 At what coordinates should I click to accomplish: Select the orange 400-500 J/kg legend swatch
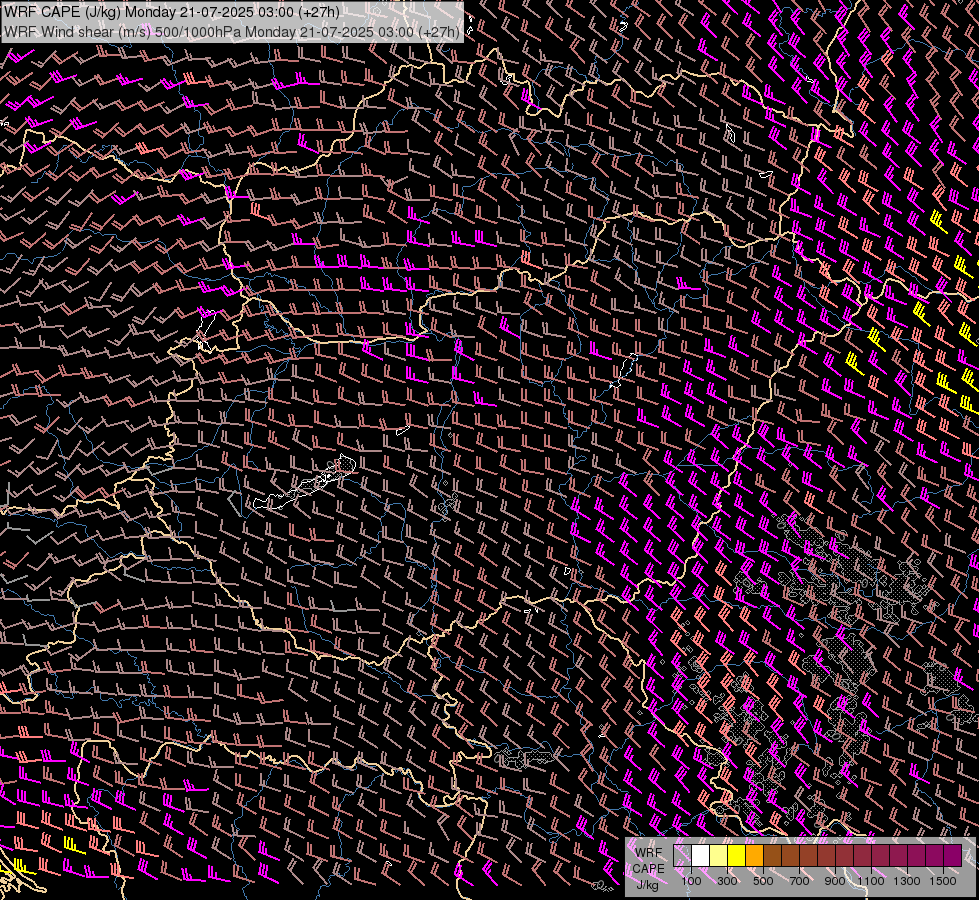pos(754,855)
